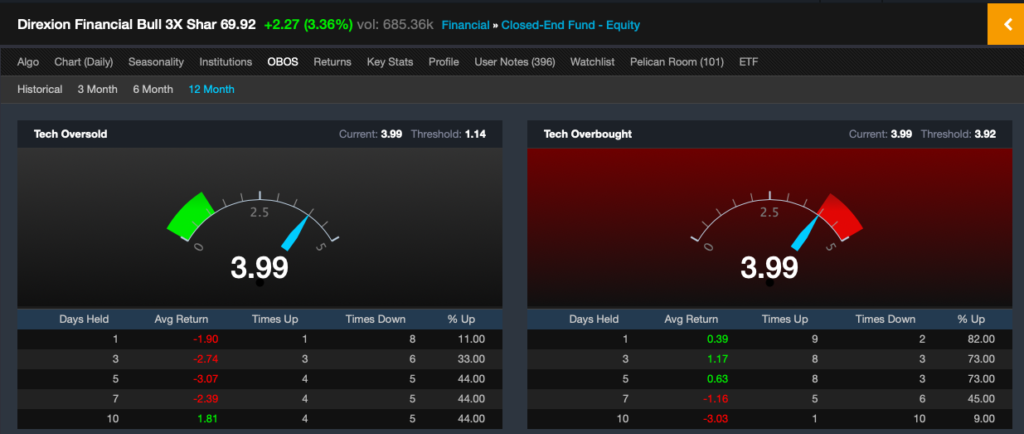Select the 6 Month range
Viewport: 1024px width, 434px height.
click(153, 89)
